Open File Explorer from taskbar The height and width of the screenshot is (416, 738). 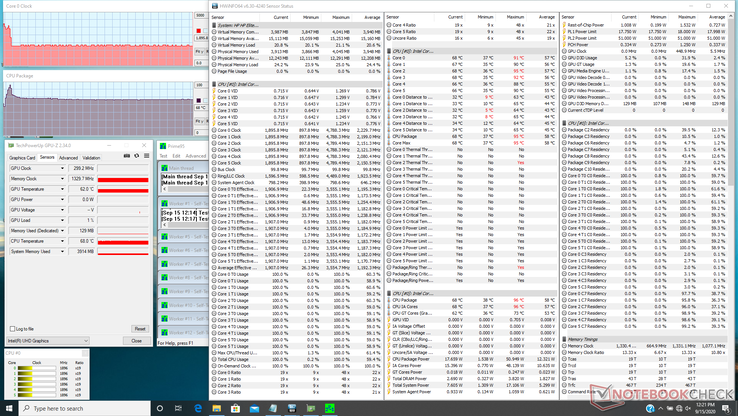point(217,408)
